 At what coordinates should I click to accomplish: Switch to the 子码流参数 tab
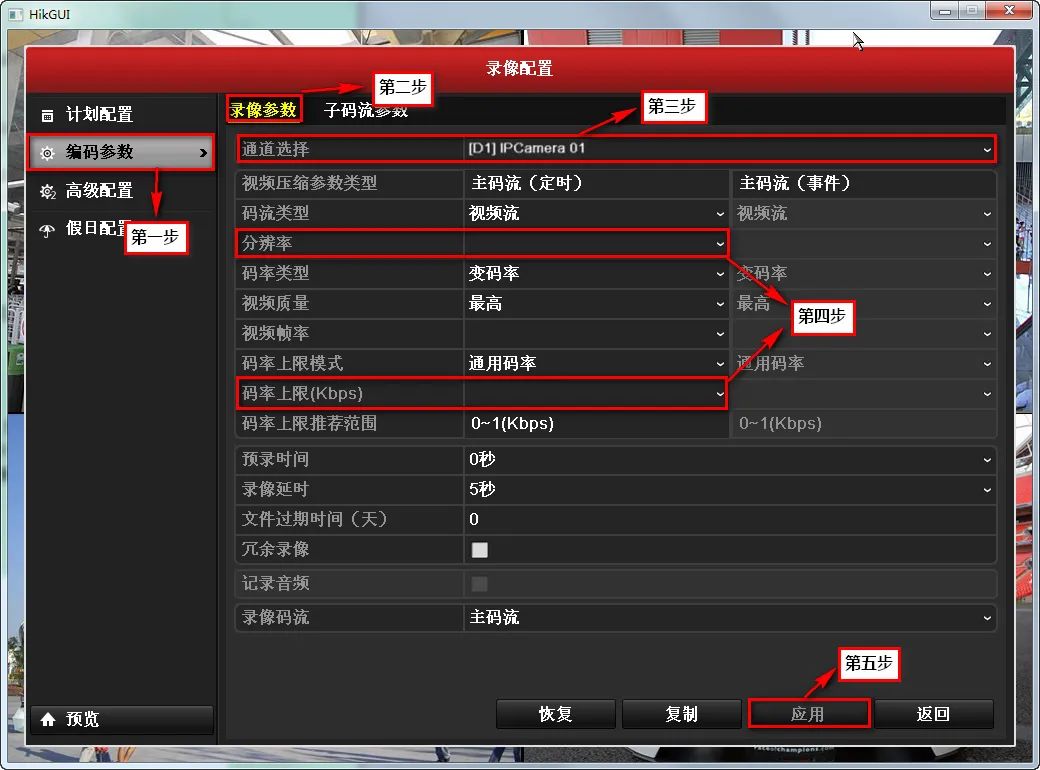pyautogui.click(x=366, y=110)
